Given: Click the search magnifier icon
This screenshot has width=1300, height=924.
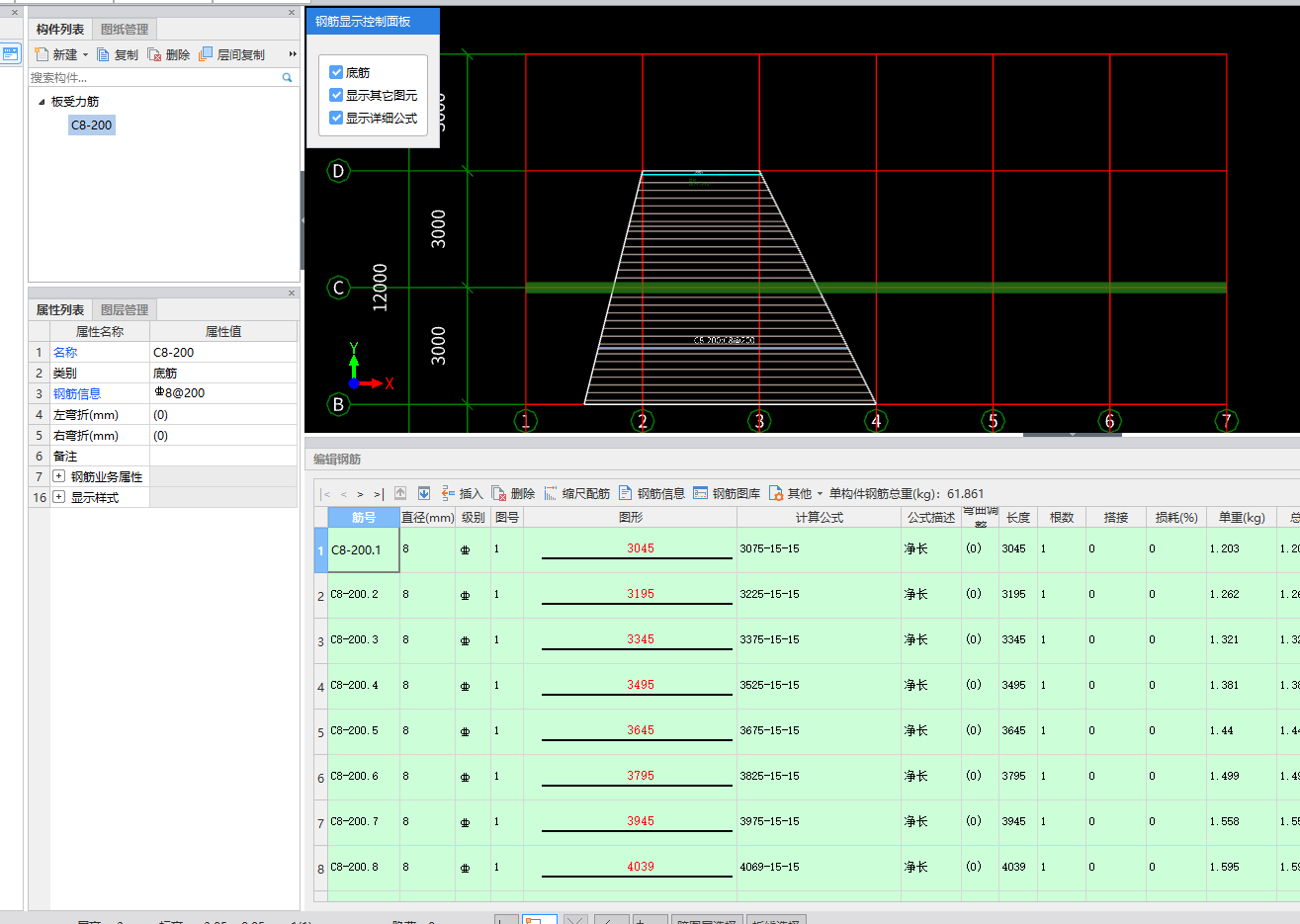Looking at the screenshot, I should click(x=288, y=77).
